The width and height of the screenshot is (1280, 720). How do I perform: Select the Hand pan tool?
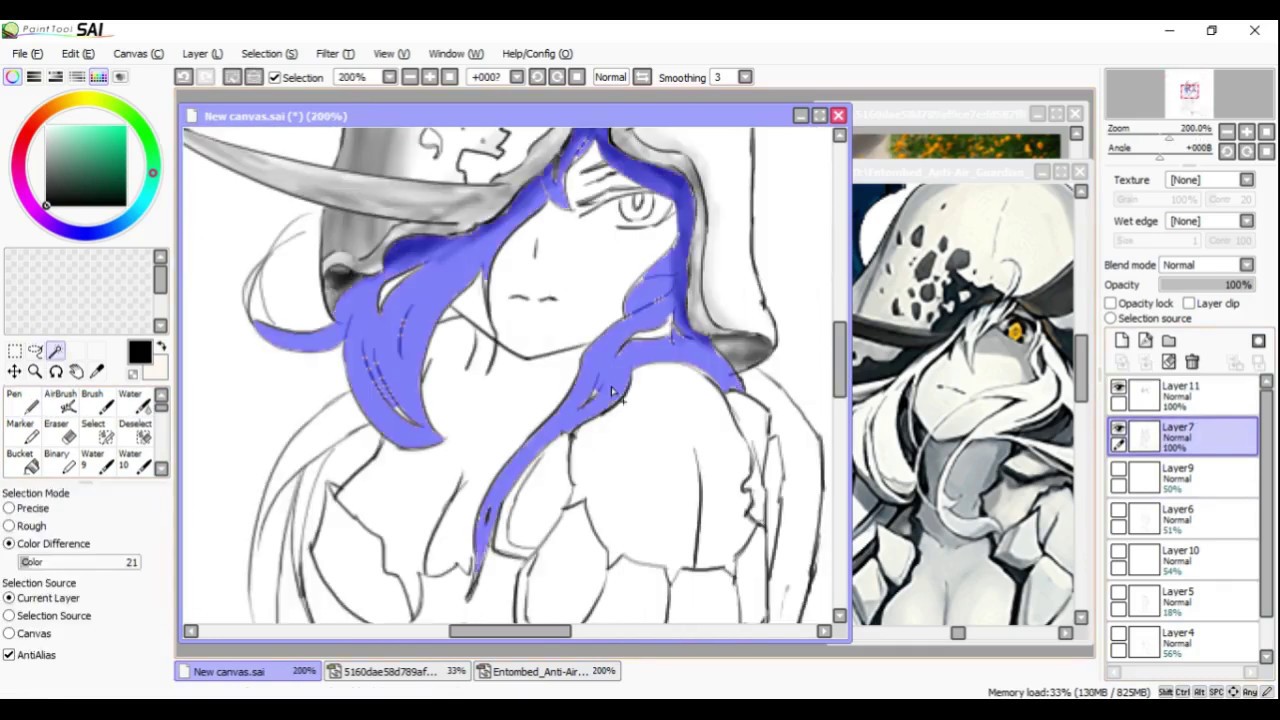(76, 372)
